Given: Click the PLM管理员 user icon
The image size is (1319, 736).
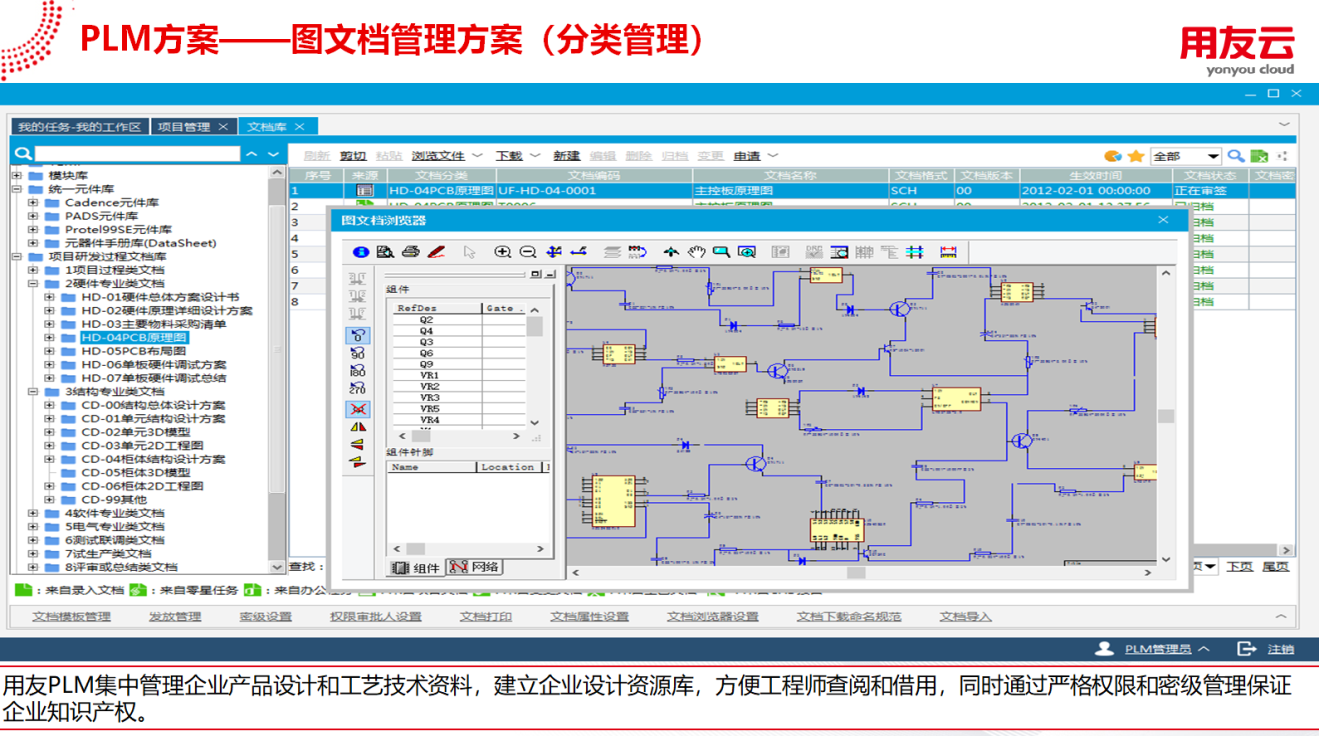Looking at the screenshot, I should (x=1104, y=648).
